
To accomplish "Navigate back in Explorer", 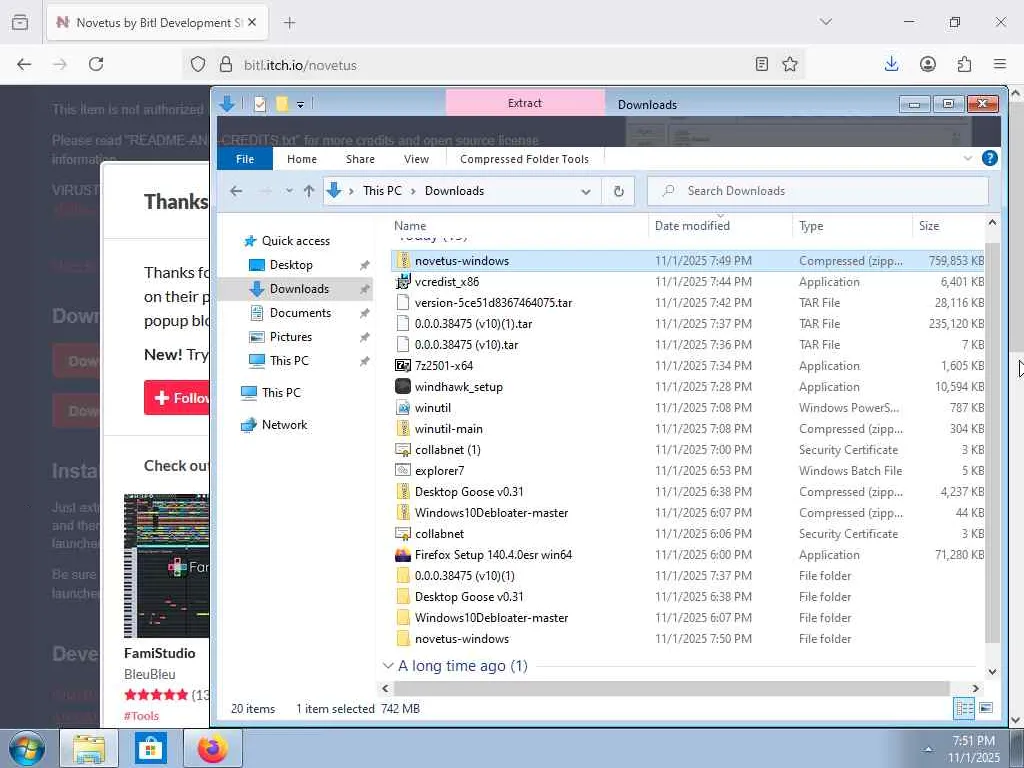I will point(236,191).
